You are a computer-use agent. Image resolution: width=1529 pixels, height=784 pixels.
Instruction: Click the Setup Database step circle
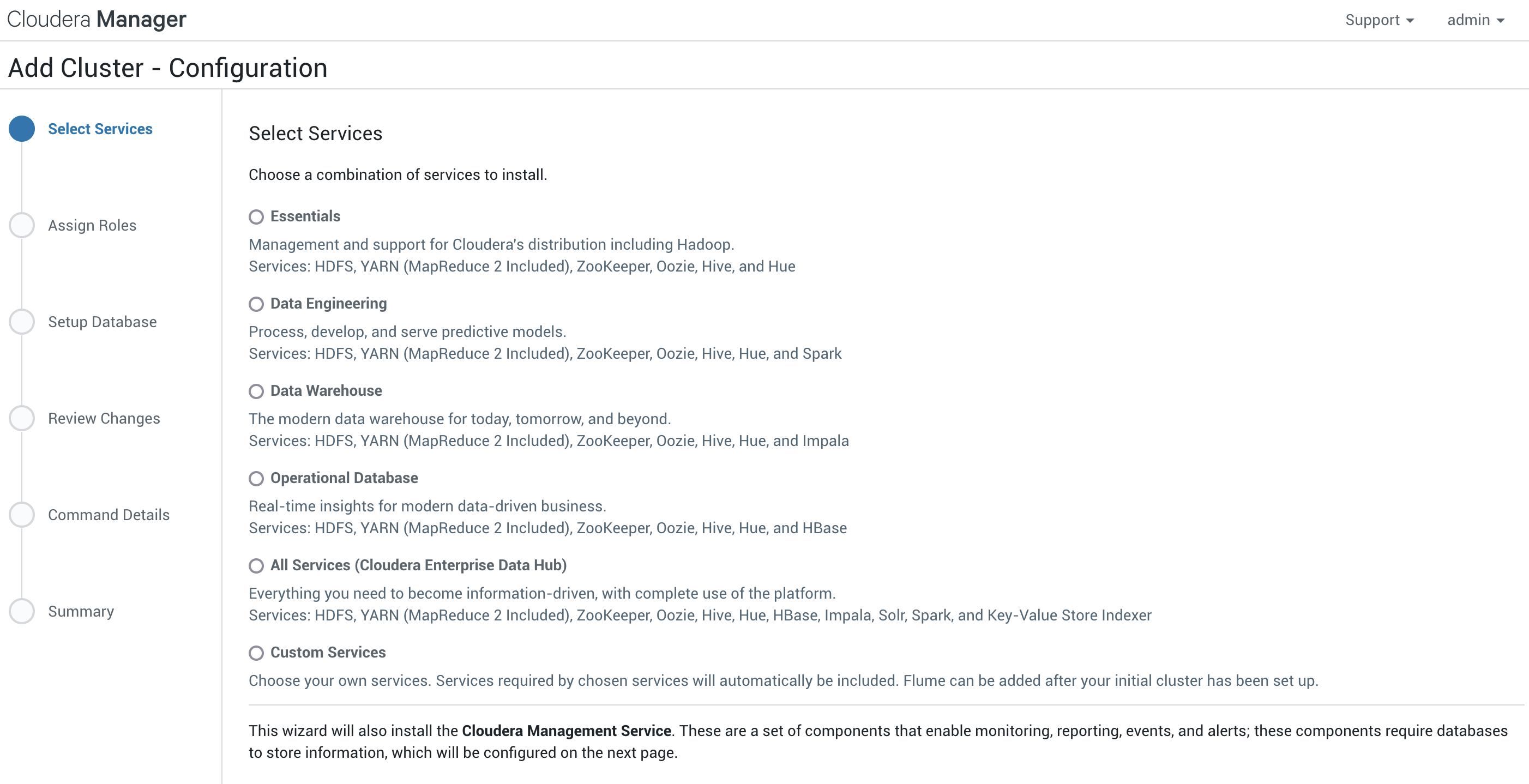22,322
